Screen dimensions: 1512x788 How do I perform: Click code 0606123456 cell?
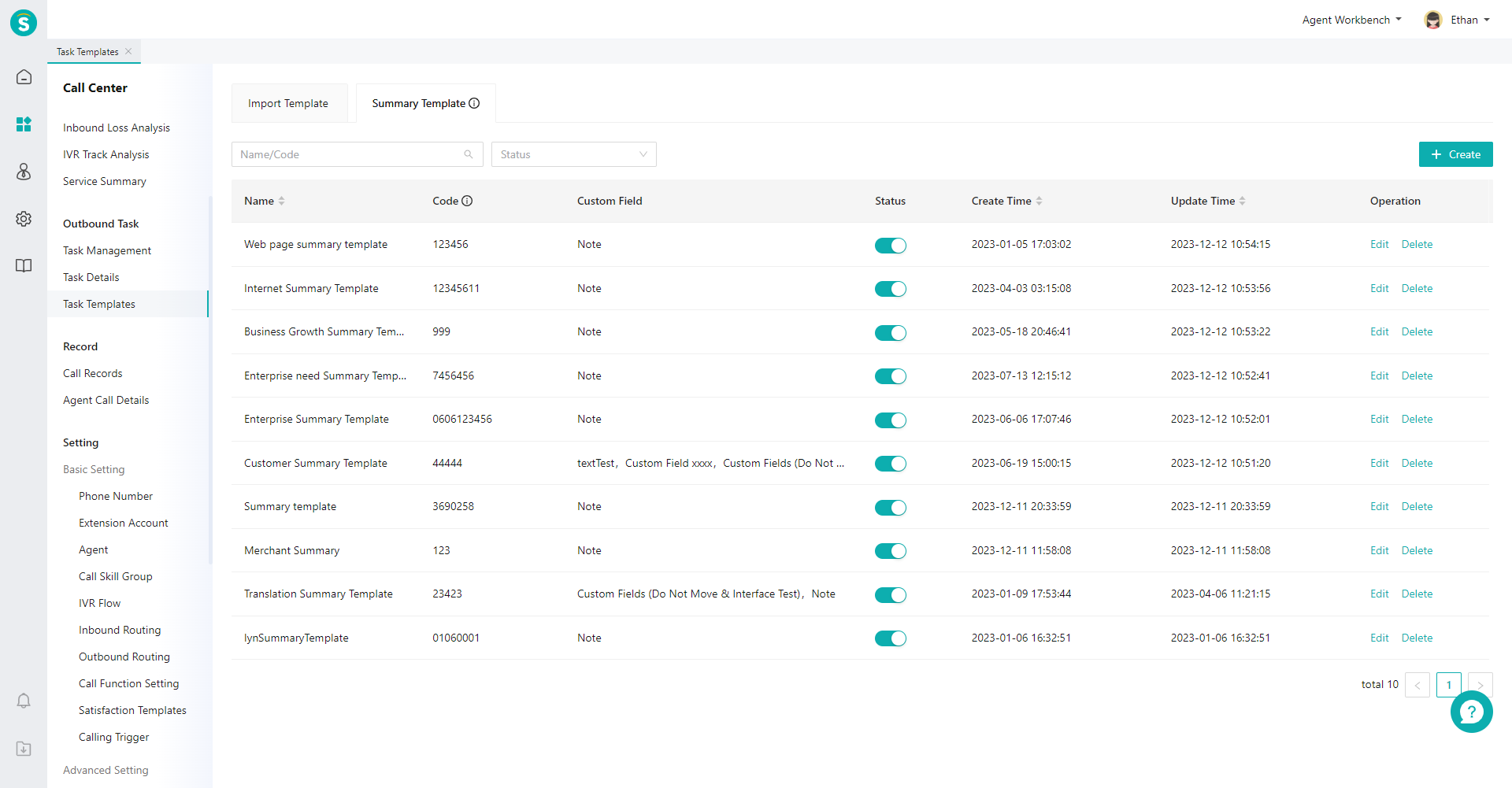[x=462, y=419]
